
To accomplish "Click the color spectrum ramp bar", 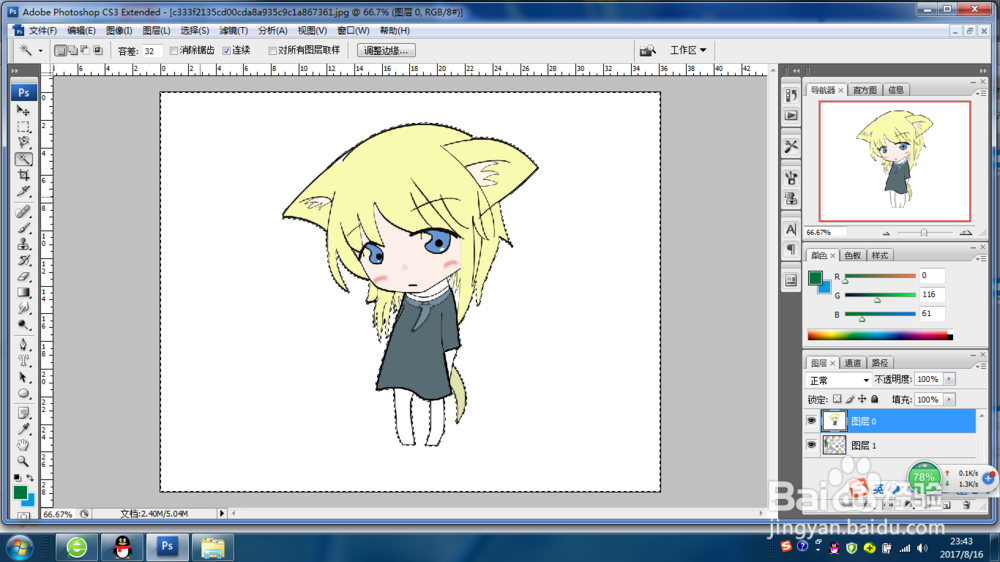I will tap(880, 335).
